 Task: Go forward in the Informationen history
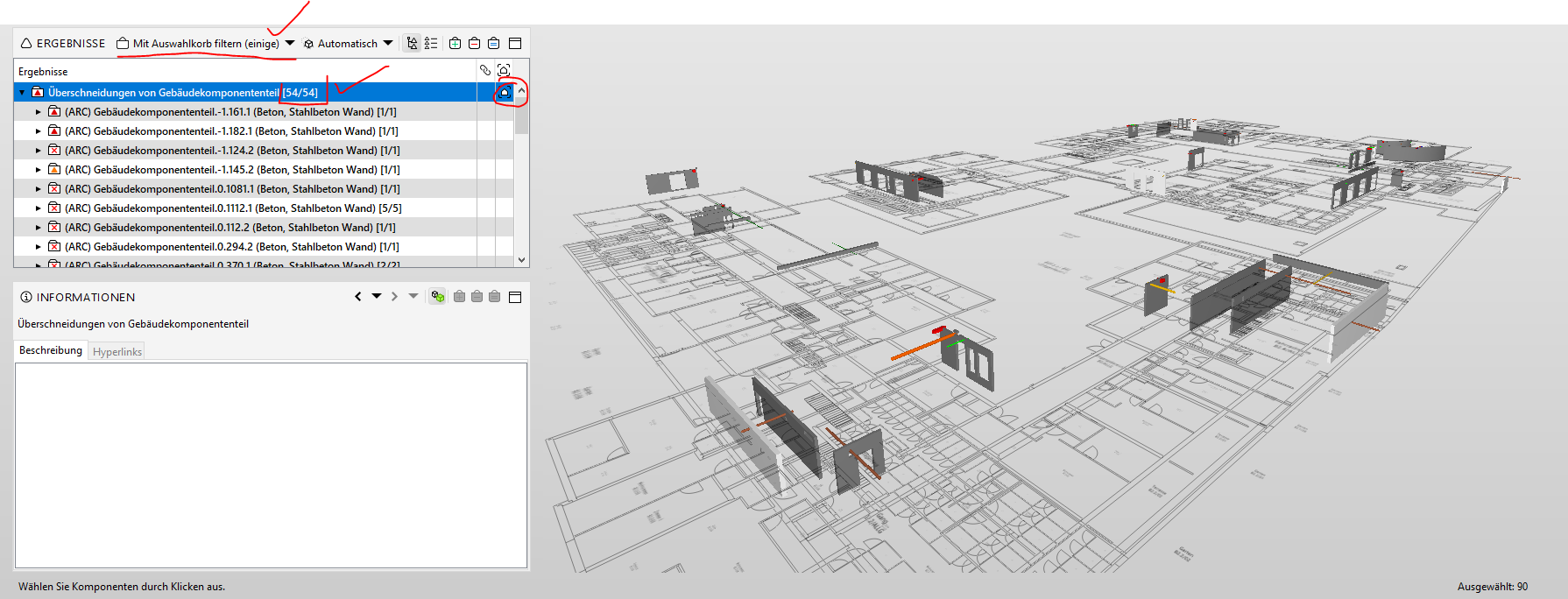(394, 297)
